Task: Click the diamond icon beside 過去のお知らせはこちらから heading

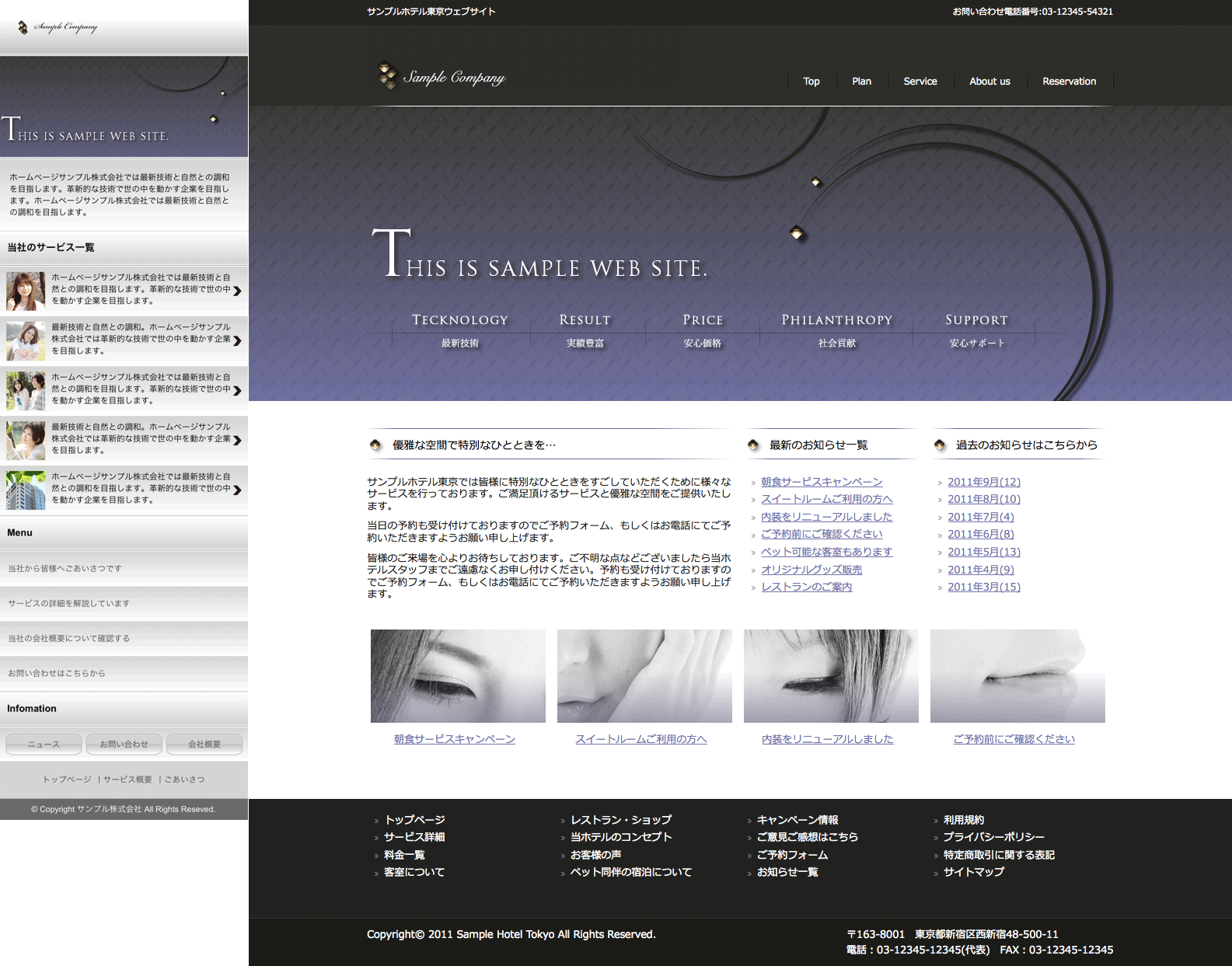Action: [939, 445]
